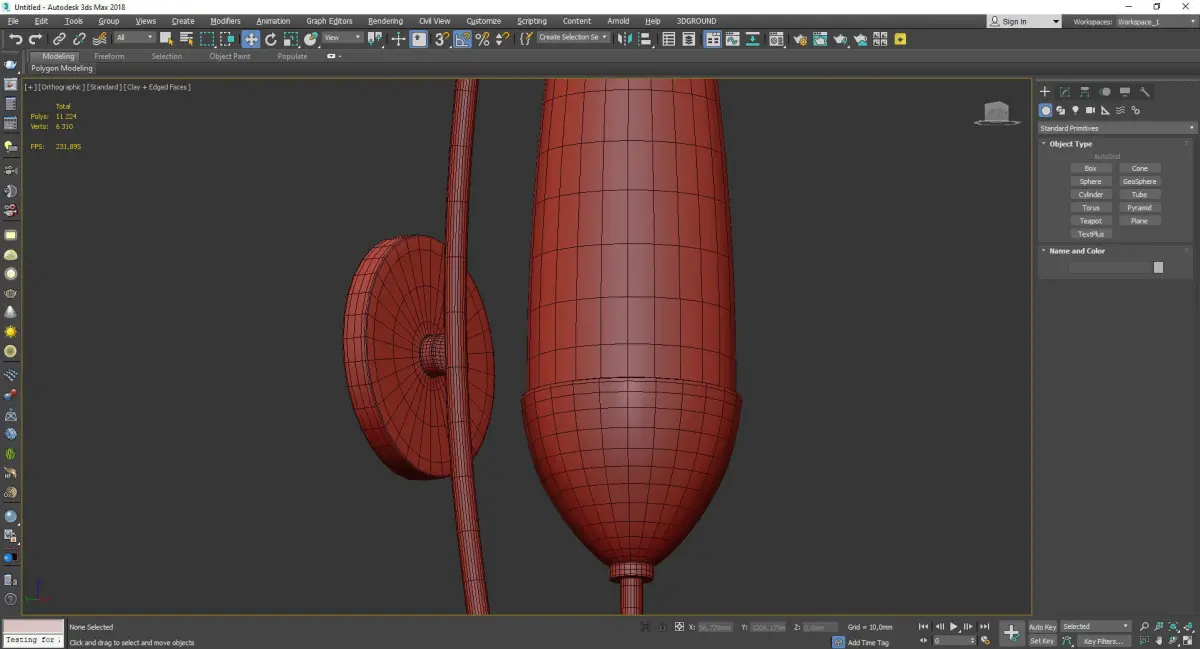Toggle Auto Key animation mode
The image size is (1200, 649).
pyautogui.click(x=1042, y=627)
